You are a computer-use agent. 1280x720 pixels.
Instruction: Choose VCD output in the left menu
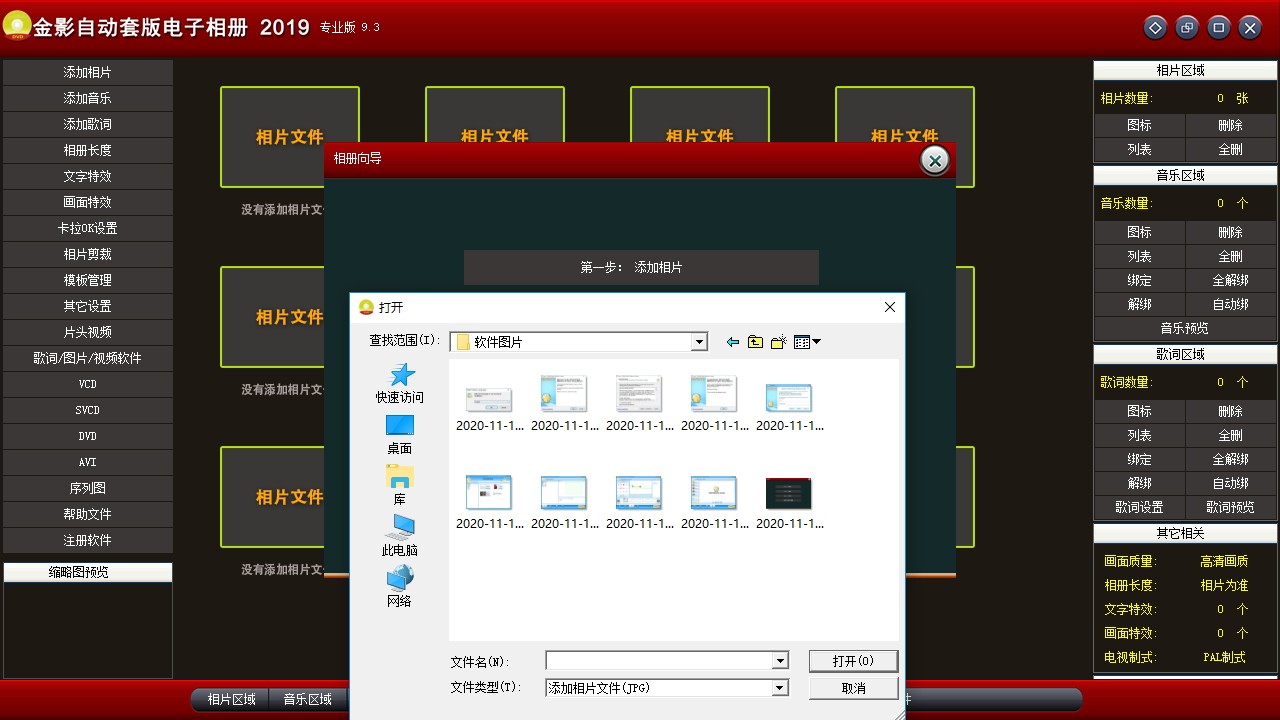[x=88, y=384]
